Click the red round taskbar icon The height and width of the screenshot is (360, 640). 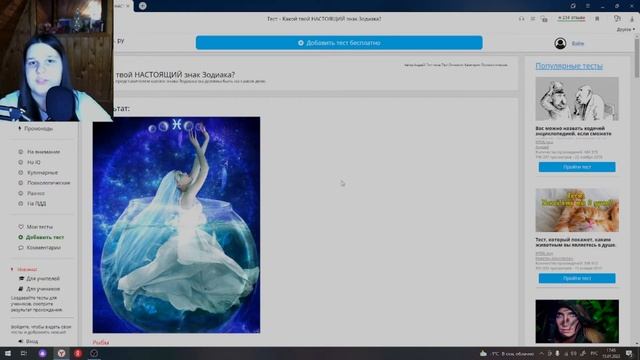(x=78, y=353)
